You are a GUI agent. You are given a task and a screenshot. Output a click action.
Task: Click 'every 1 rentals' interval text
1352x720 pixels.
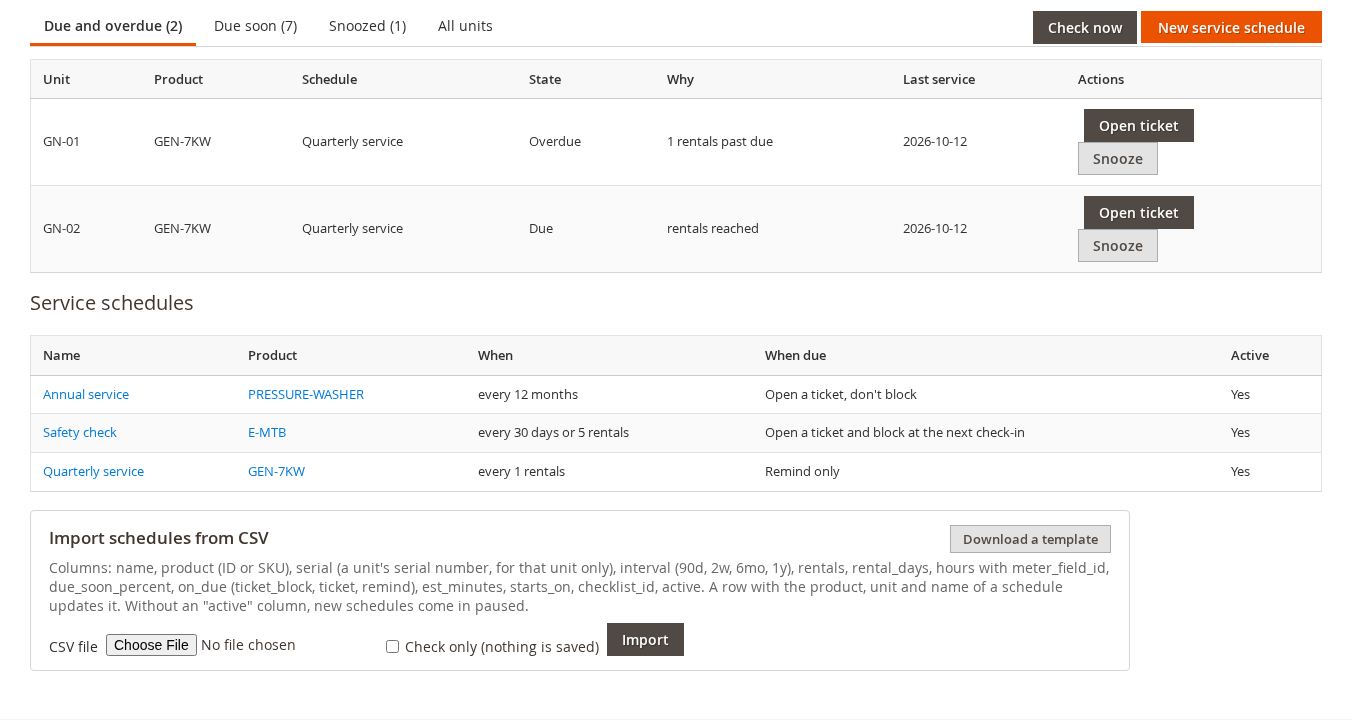click(x=521, y=472)
